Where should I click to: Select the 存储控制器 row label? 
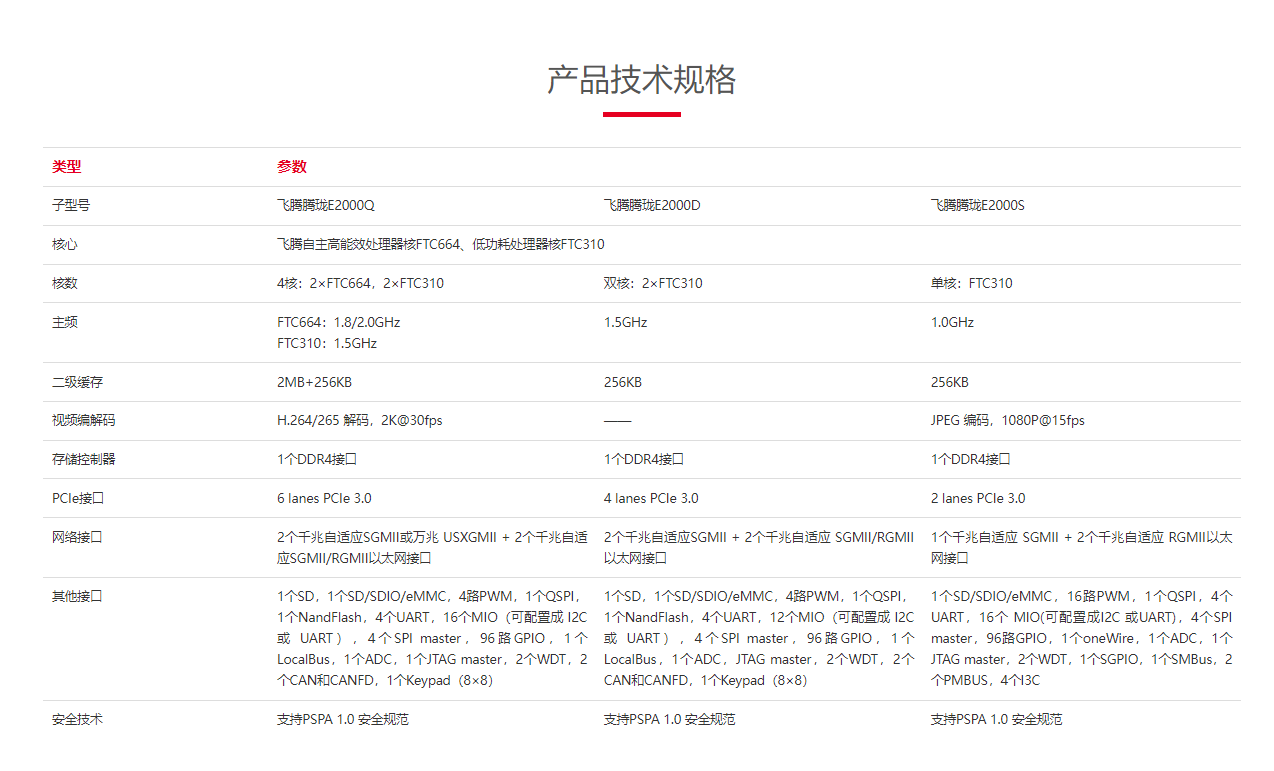pos(84,460)
